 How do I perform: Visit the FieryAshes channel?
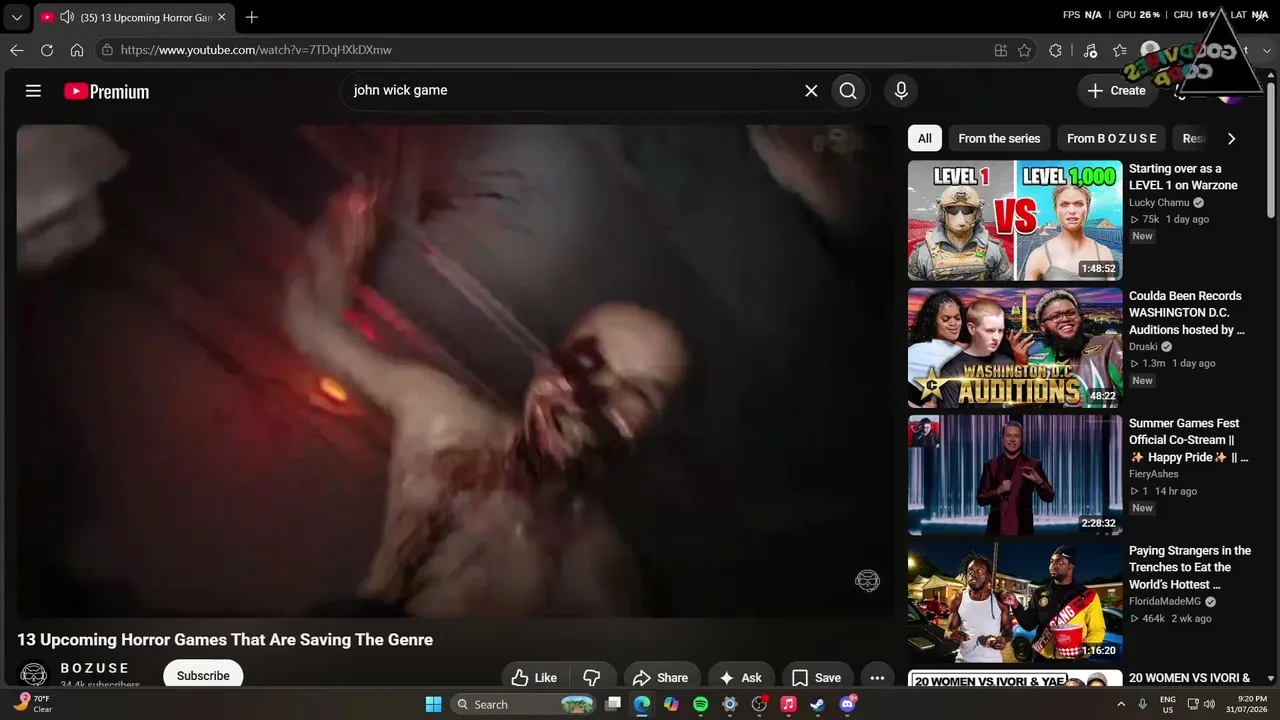tap(1154, 474)
